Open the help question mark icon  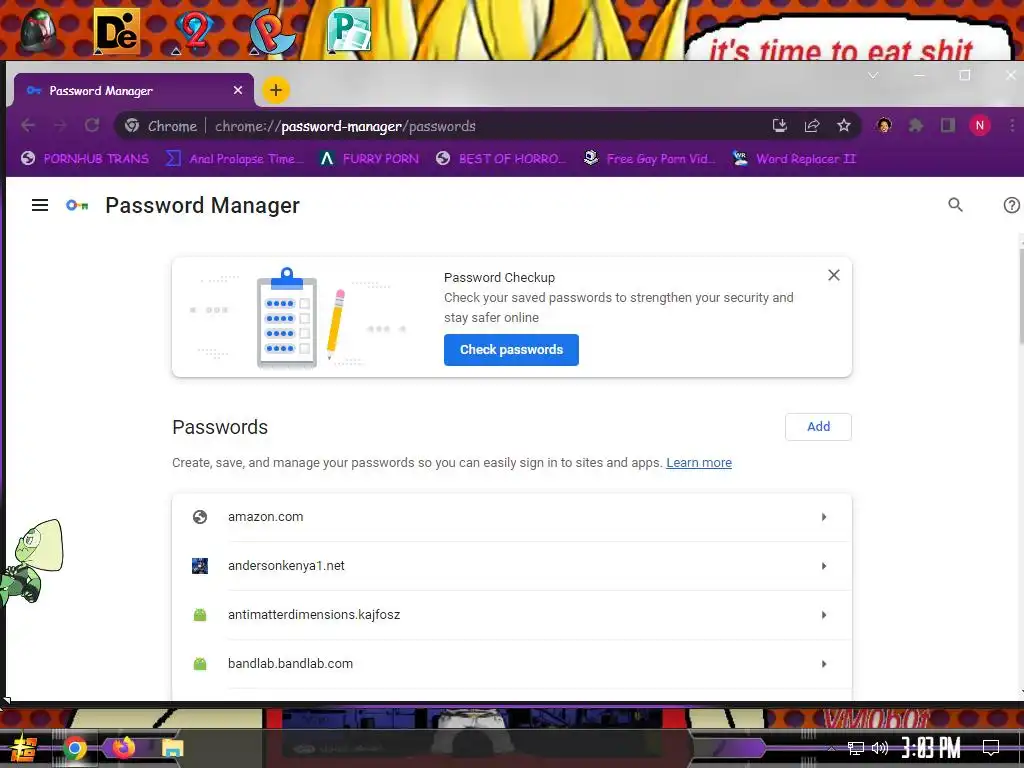coord(1012,205)
